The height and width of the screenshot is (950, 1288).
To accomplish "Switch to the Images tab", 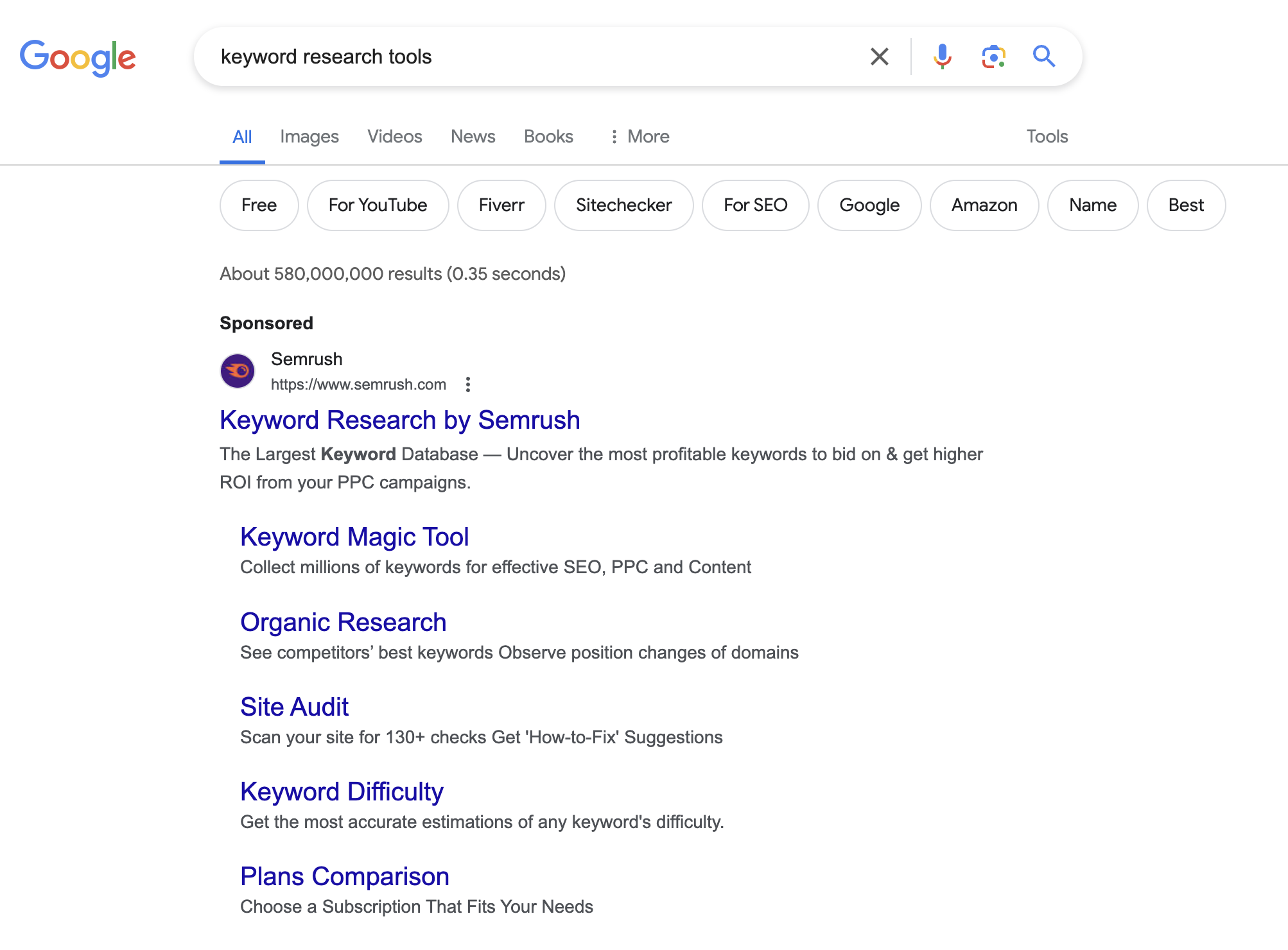I will tap(309, 137).
